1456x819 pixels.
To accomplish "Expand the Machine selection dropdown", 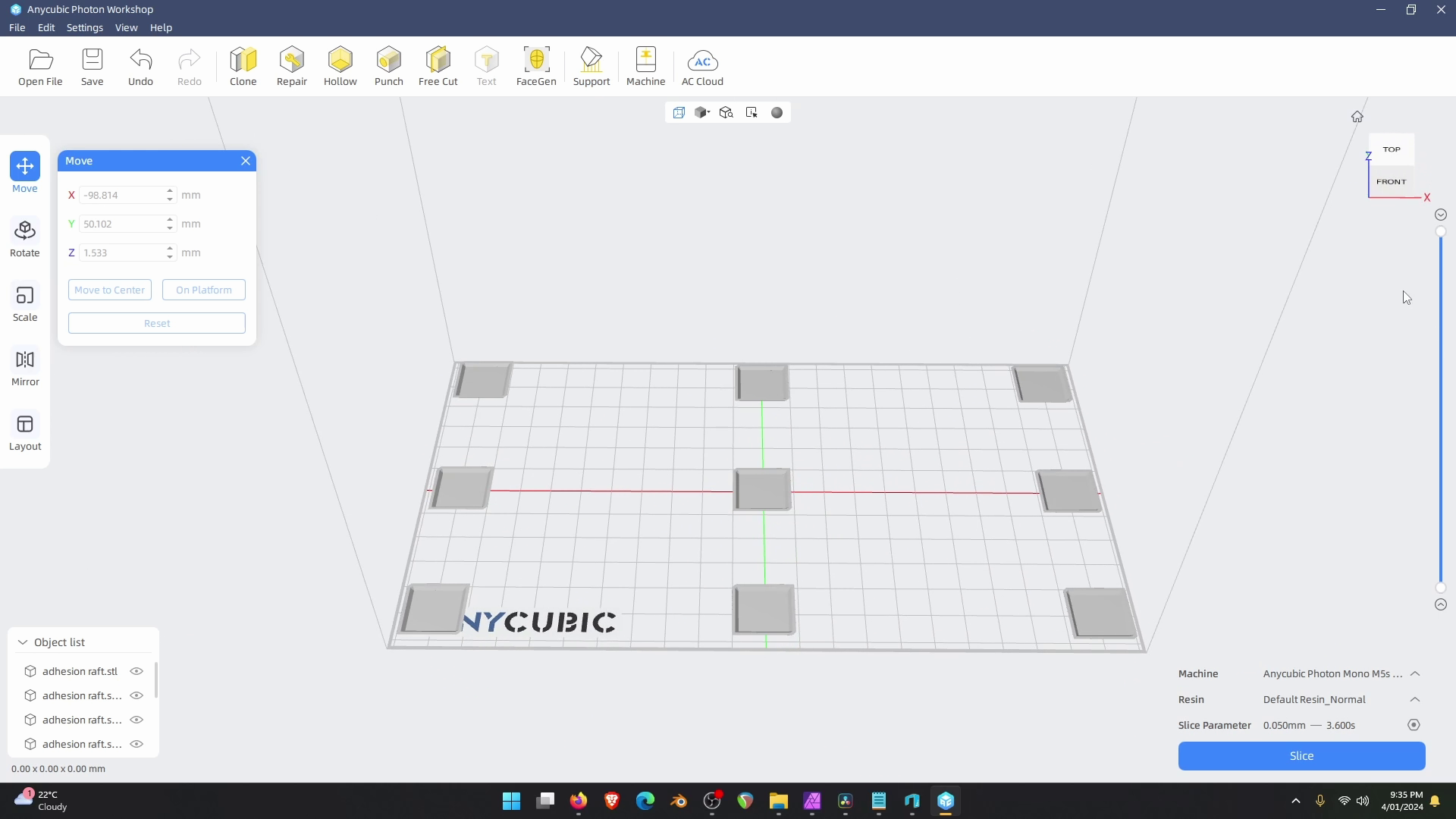I will (x=1415, y=673).
